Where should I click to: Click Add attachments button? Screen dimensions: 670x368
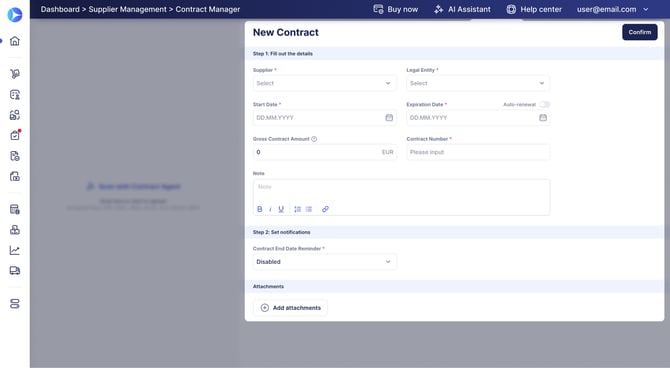click(x=291, y=308)
